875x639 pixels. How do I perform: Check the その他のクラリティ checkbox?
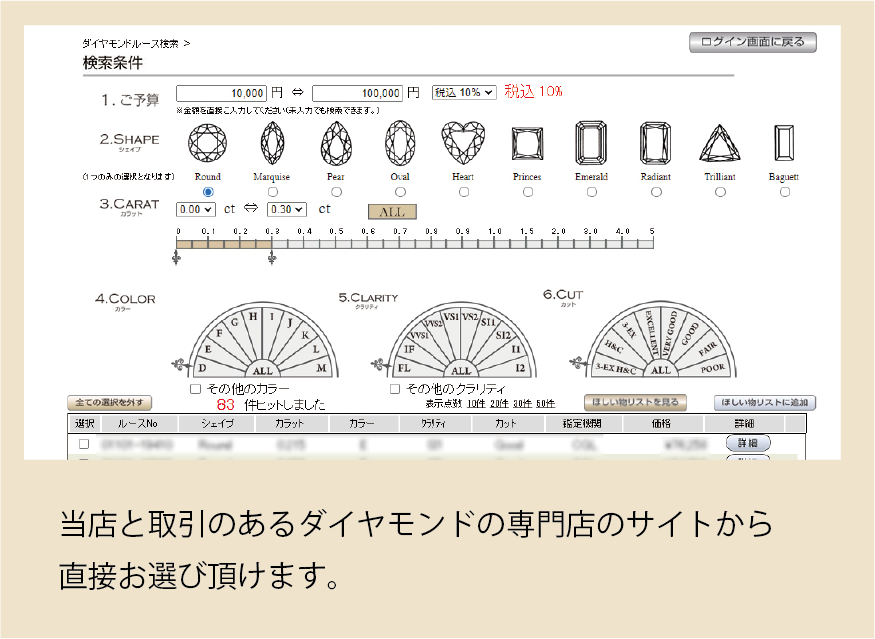click(x=395, y=388)
